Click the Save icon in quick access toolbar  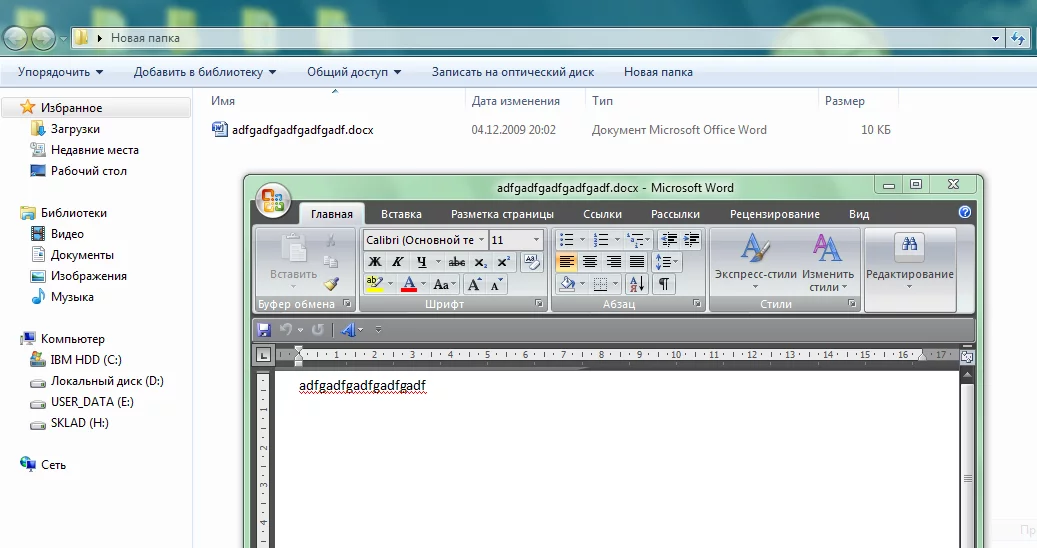(264, 329)
